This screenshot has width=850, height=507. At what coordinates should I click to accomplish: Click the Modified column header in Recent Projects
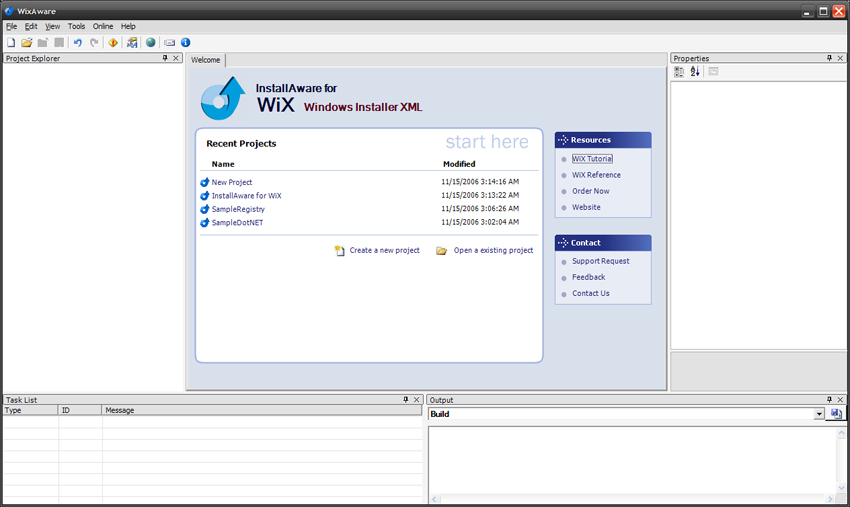459,164
